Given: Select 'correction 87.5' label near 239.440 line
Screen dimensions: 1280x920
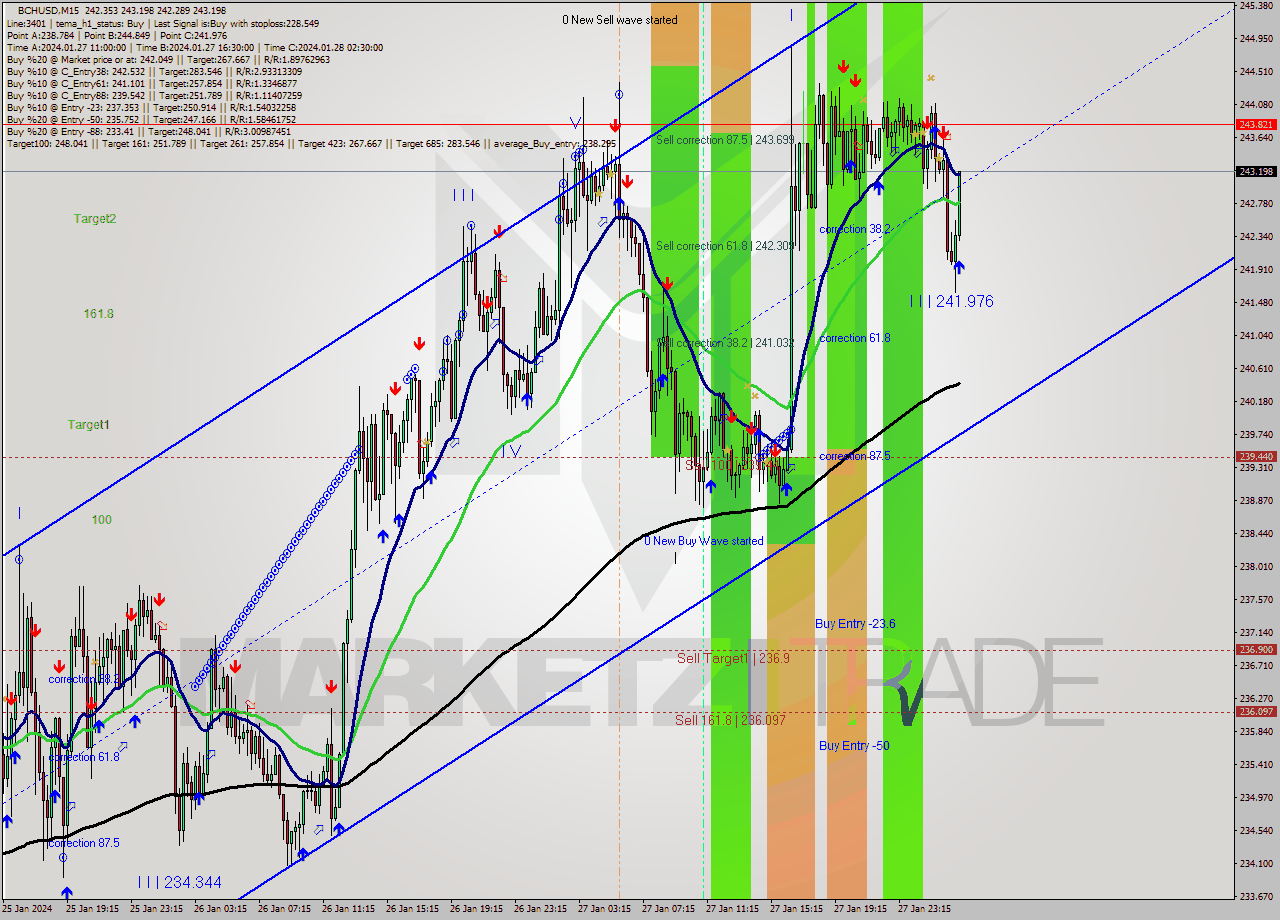Looking at the screenshot, I should (855, 456).
